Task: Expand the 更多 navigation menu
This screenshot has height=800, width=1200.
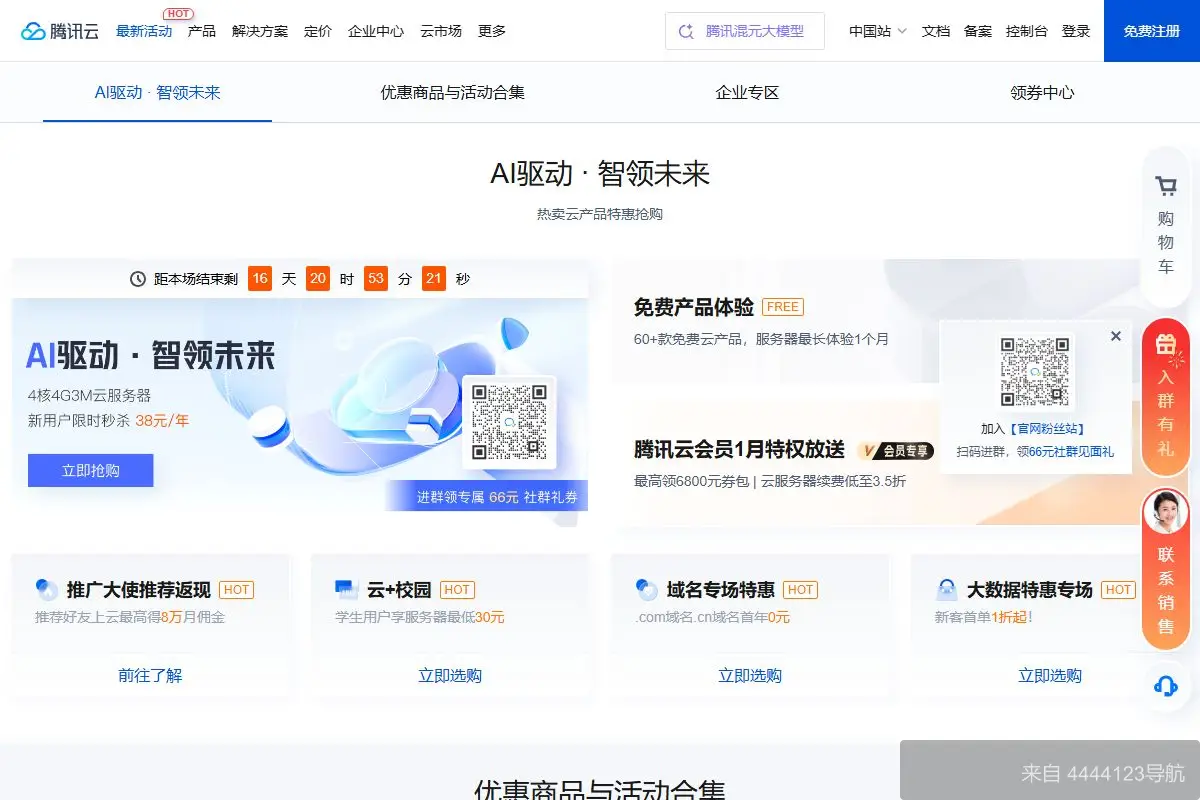Action: tap(490, 31)
